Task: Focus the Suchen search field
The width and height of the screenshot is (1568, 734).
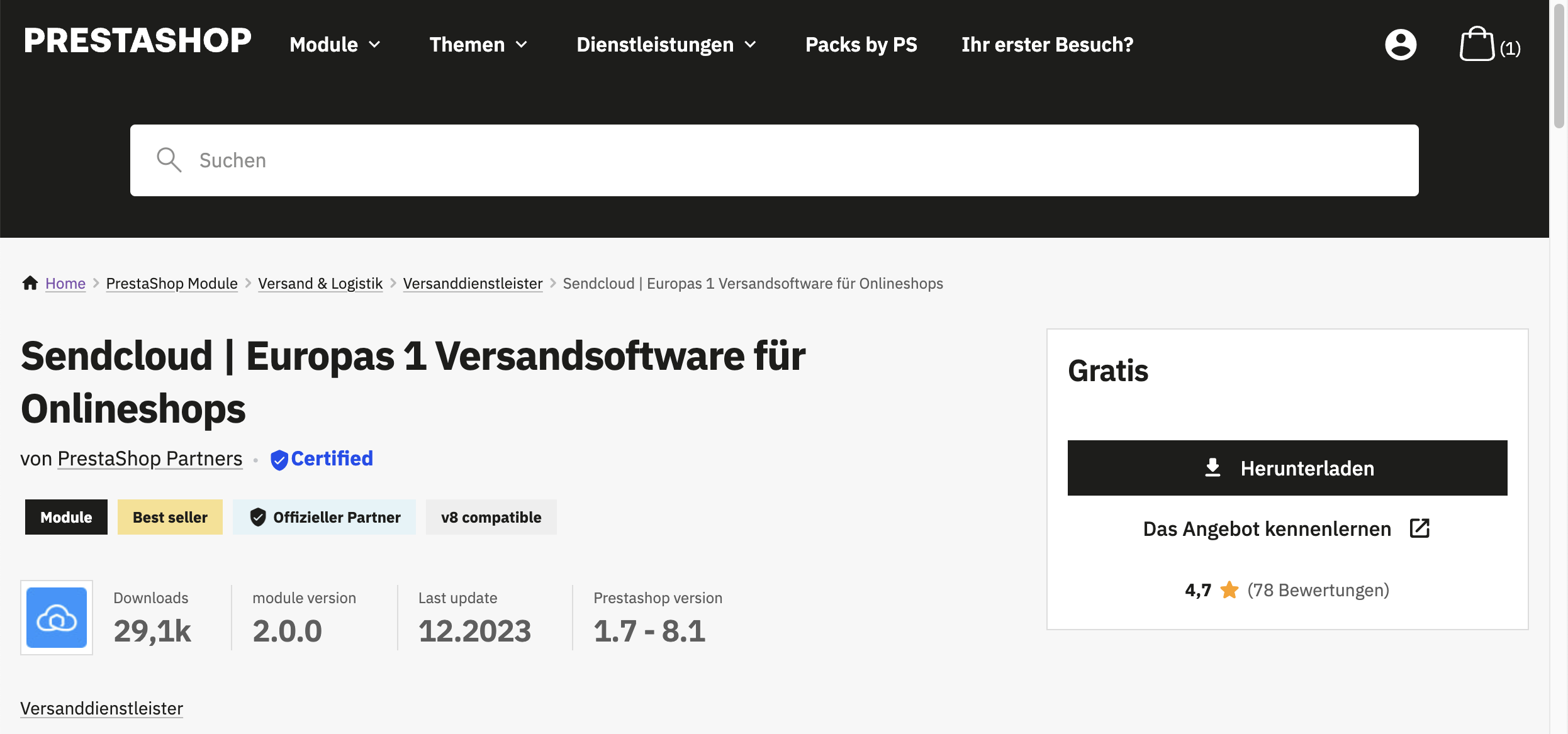Action: tap(774, 160)
